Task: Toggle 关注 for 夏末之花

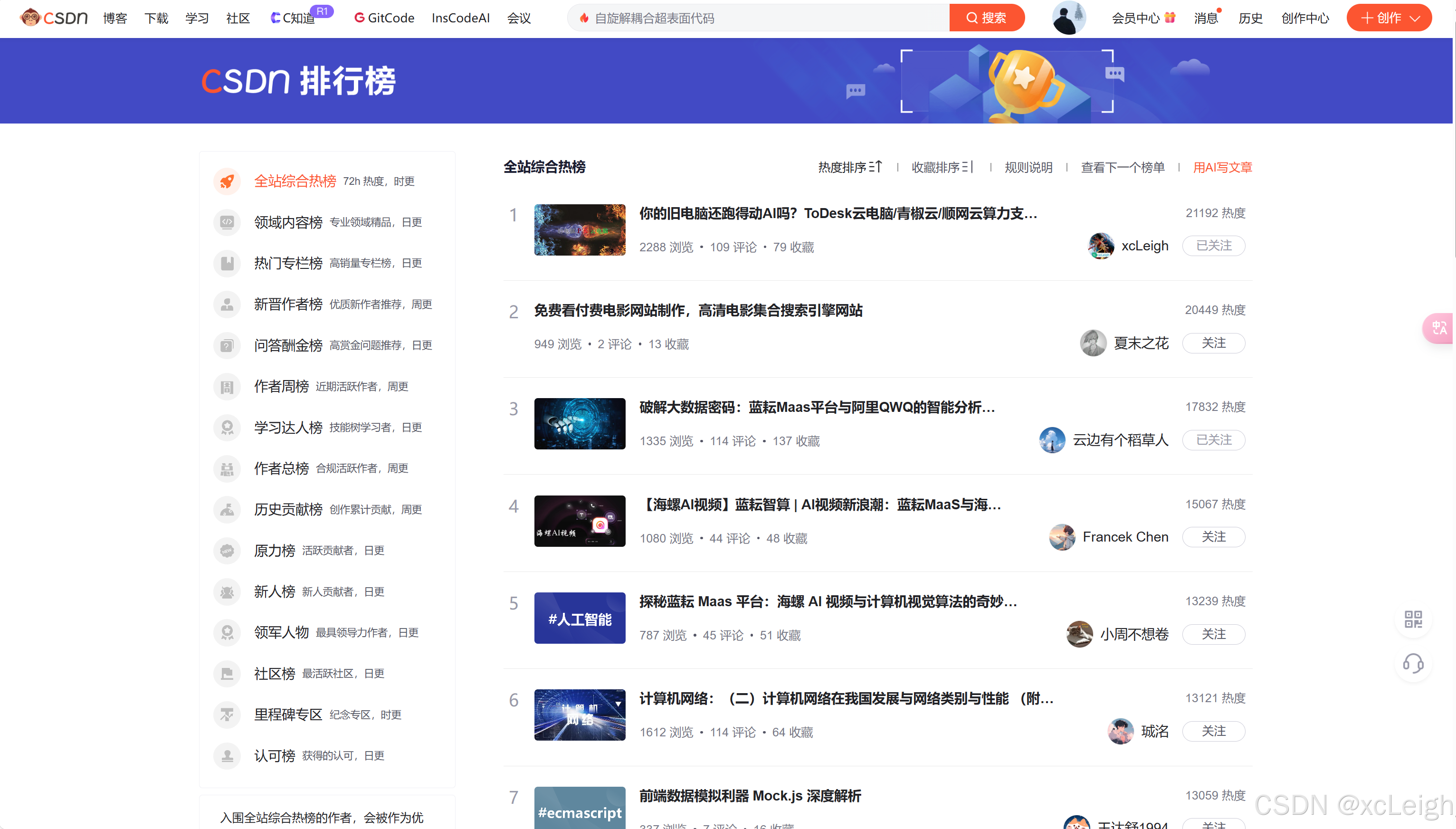Action: click(1214, 343)
